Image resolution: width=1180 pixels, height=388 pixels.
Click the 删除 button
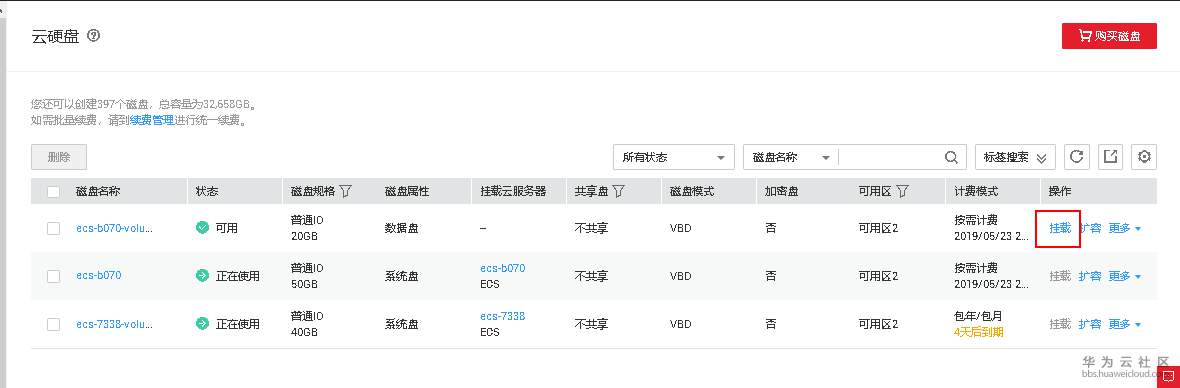(x=59, y=157)
